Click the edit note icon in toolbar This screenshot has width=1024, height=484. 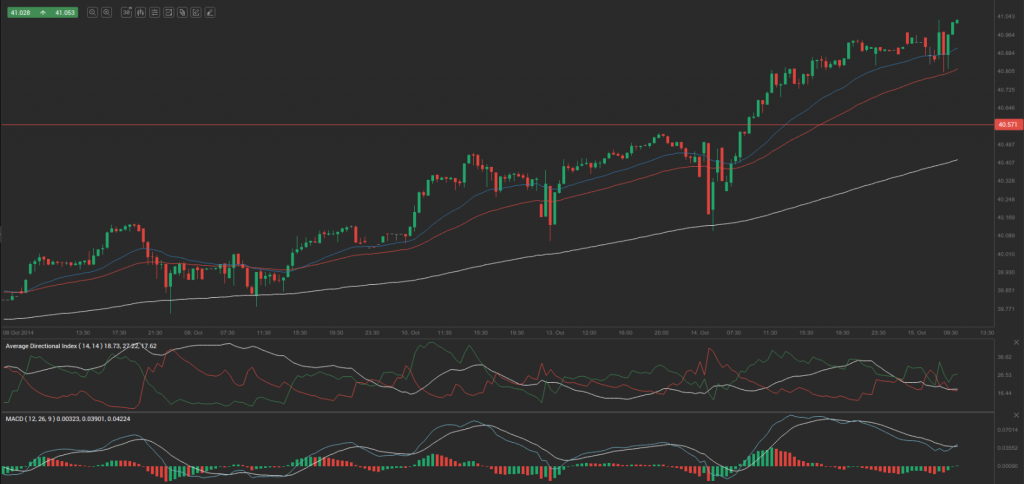[x=195, y=12]
